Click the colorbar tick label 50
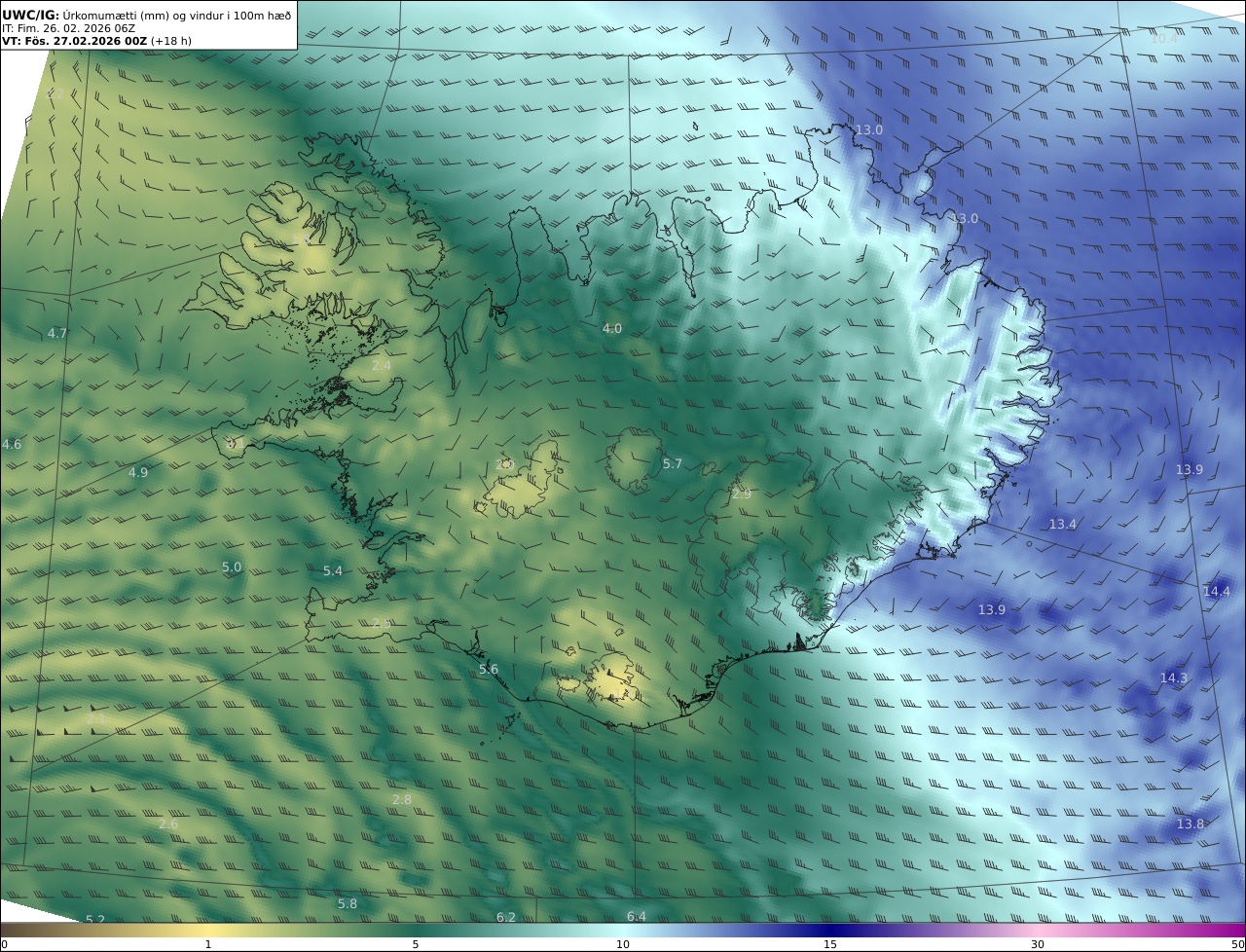 point(1237,944)
